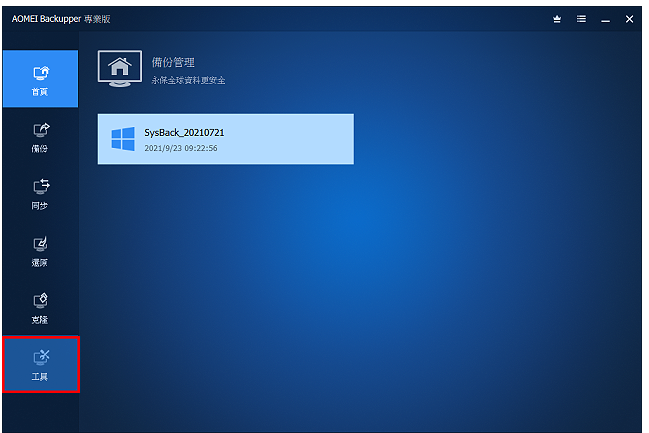Screen dimensions: 649x433
Task: Minimize the AOMEI Backupper window
Action: 606,19
